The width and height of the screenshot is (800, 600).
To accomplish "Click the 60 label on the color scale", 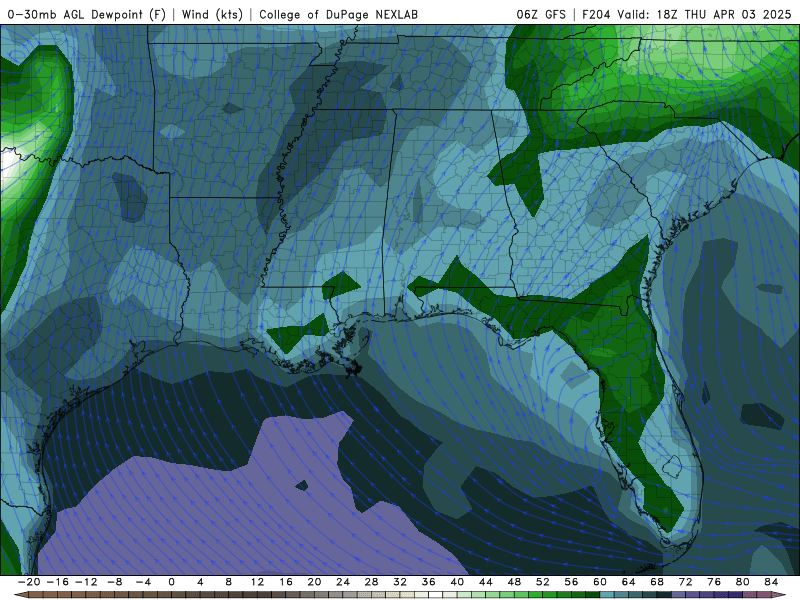I will click(x=600, y=582).
